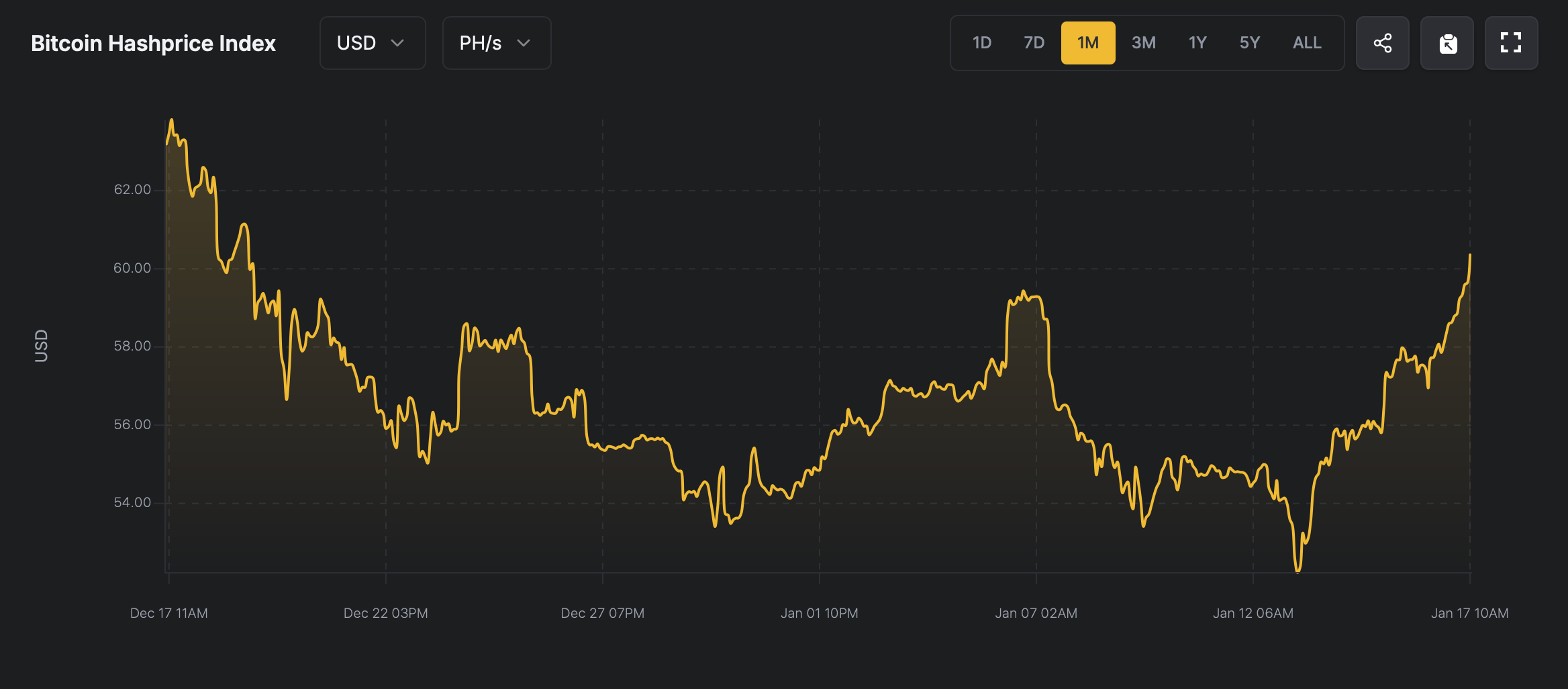The width and height of the screenshot is (1568, 689).
Task: Select the 7D time range
Action: [x=1034, y=43]
